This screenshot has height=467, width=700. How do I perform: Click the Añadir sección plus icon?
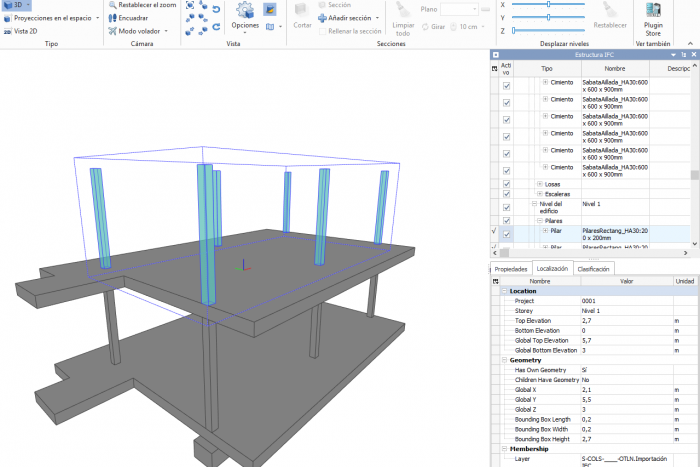point(320,18)
